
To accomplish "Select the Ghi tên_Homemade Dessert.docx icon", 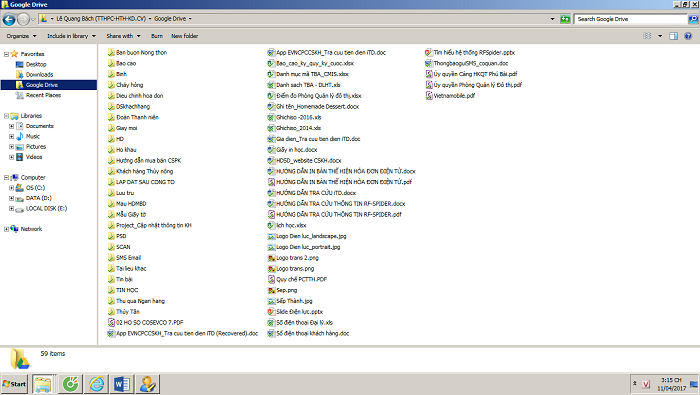I will tap(271, 107).
